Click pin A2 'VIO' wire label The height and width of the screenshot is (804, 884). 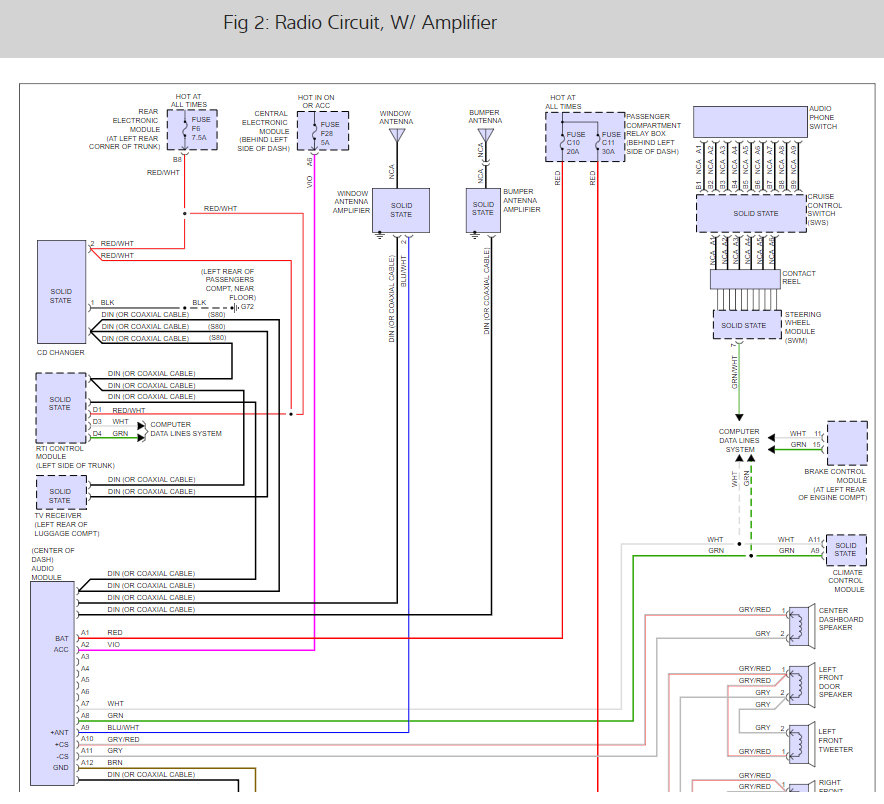(113, 644)
